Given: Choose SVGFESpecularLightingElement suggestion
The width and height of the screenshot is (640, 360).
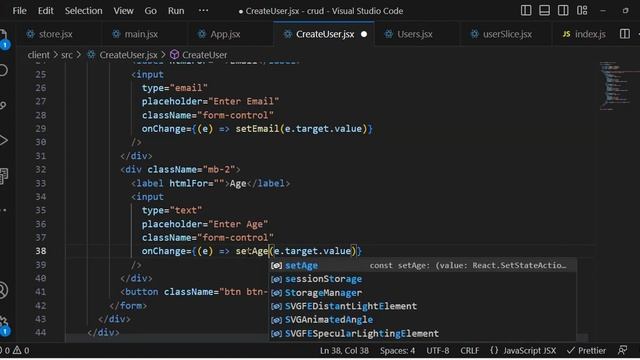Looking at the screenshot, I should [423, 333].
